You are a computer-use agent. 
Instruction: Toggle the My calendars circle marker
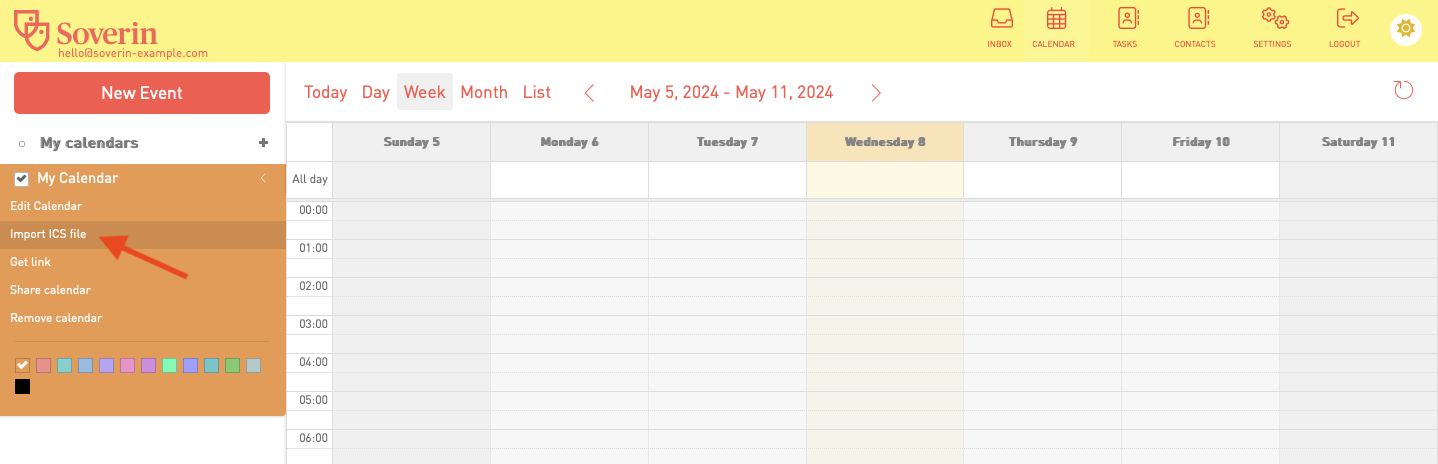(x=22, y=144)
